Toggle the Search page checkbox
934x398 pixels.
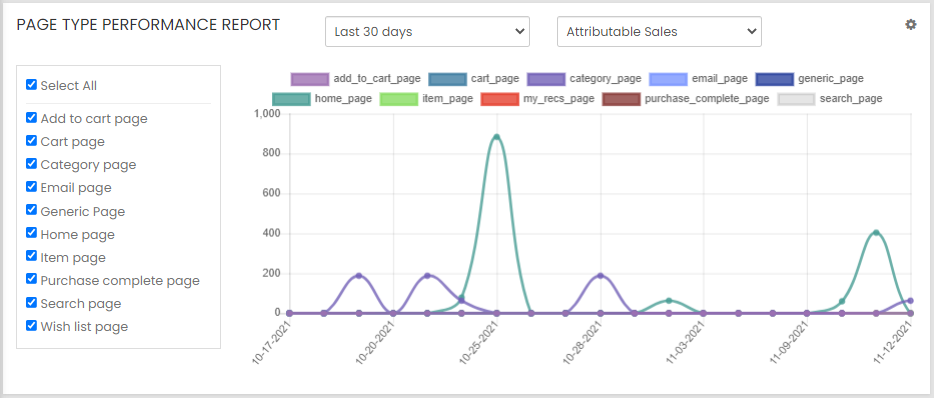tap(32, 302)
